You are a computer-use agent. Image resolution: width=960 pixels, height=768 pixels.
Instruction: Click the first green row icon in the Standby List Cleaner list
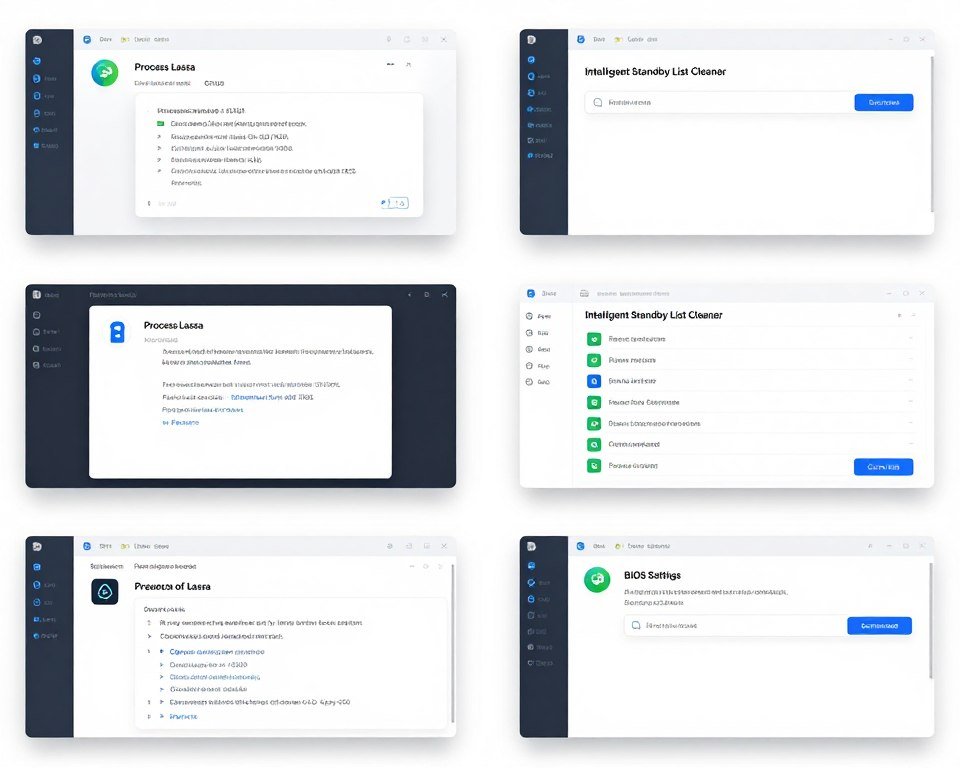coord(593,339)
